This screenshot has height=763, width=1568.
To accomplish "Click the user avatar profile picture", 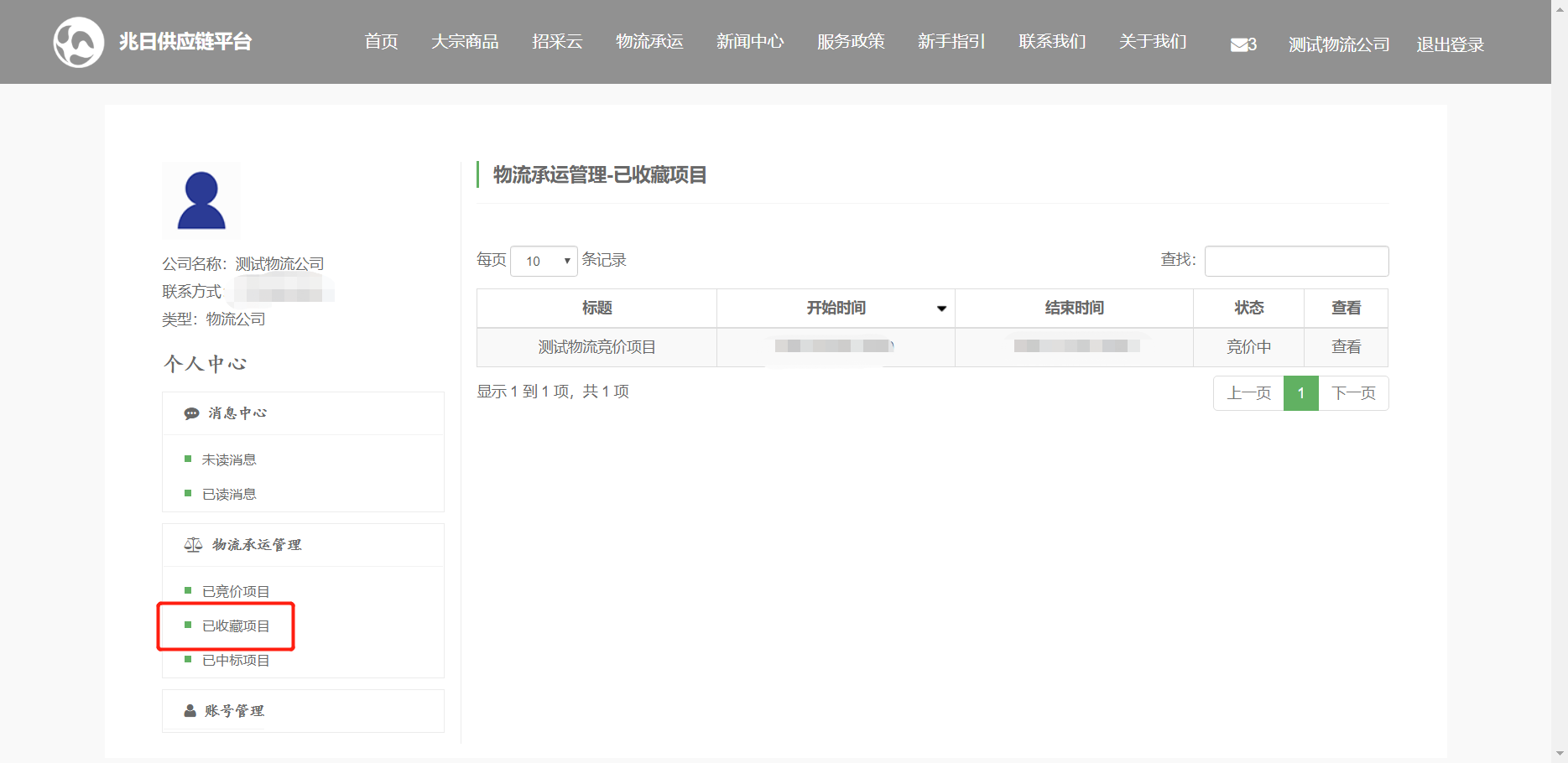I will pyautogui.click(x=201, y=201).
